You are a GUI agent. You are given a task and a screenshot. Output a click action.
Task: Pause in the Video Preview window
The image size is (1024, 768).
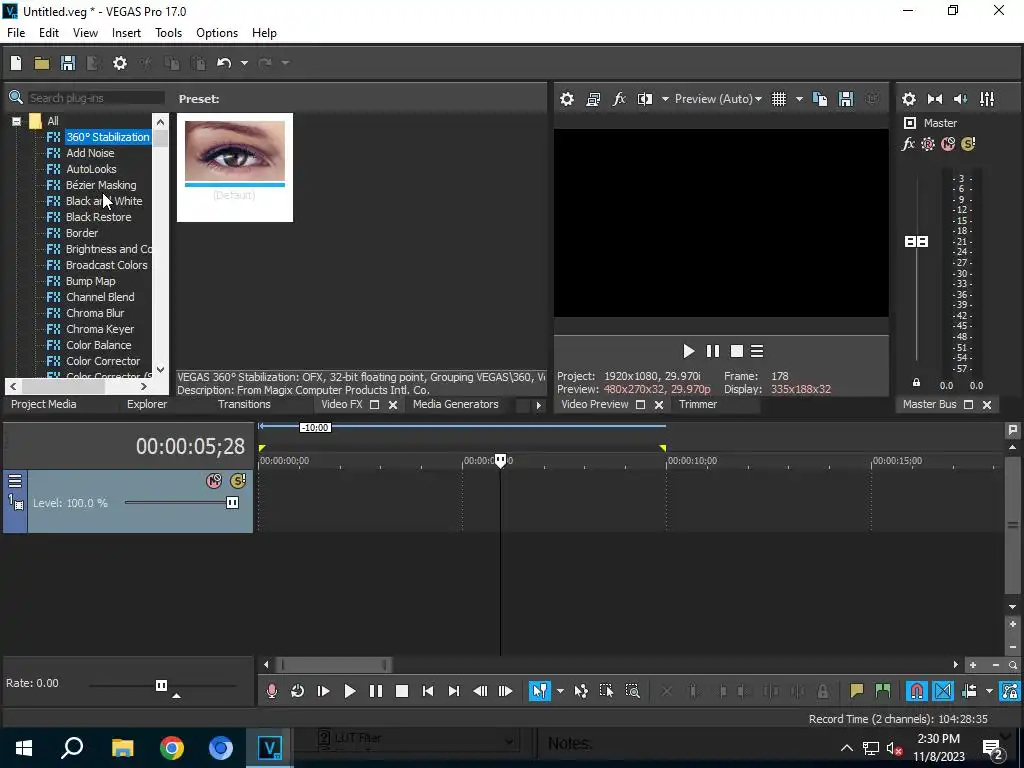(712, 351)
